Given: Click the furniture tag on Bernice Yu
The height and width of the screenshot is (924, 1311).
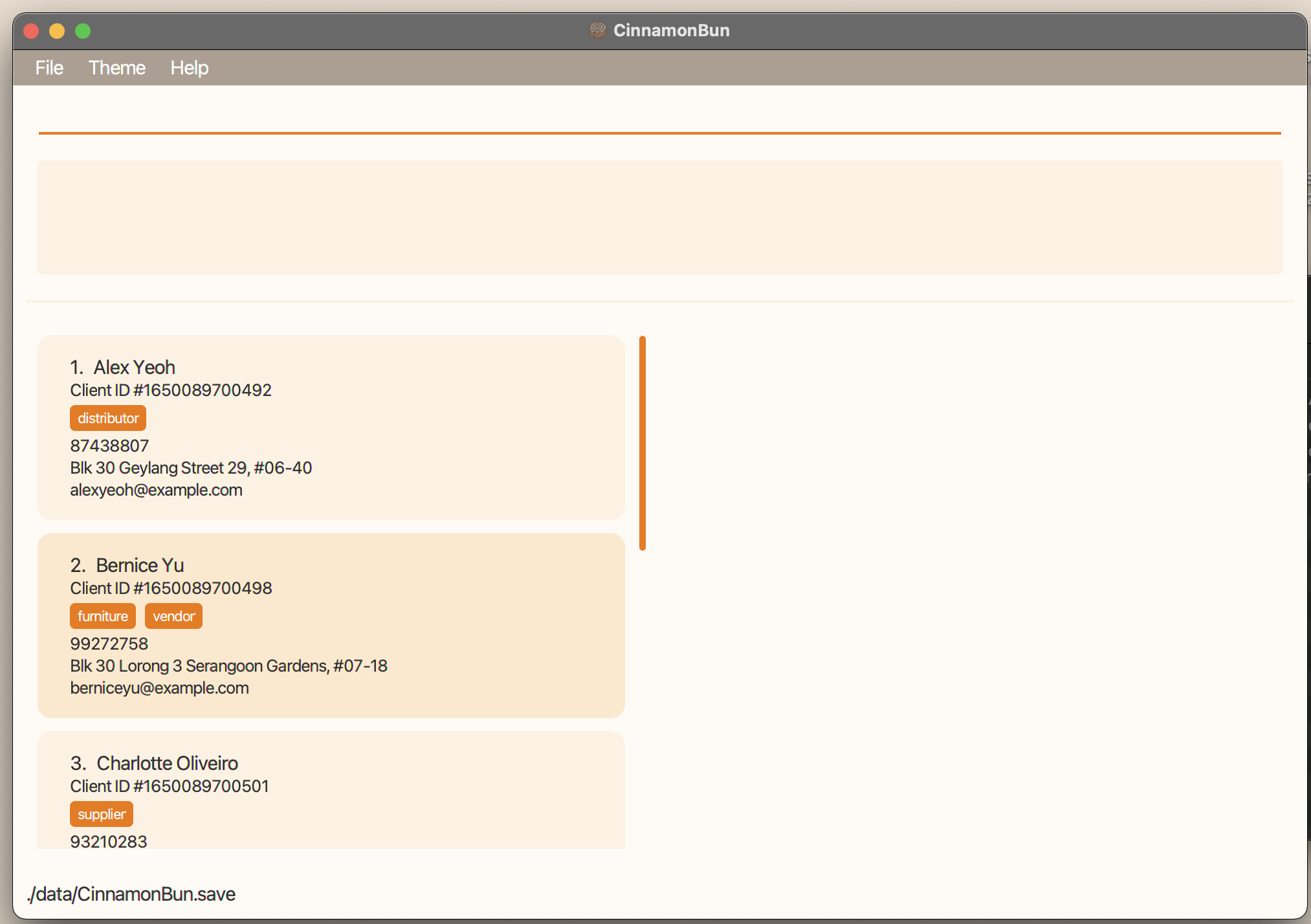Looking at the screenshot, I should 103,617.
